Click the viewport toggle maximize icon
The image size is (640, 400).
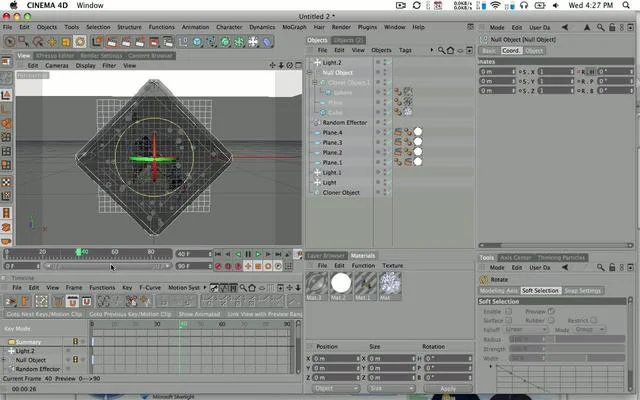pos(298,65)
